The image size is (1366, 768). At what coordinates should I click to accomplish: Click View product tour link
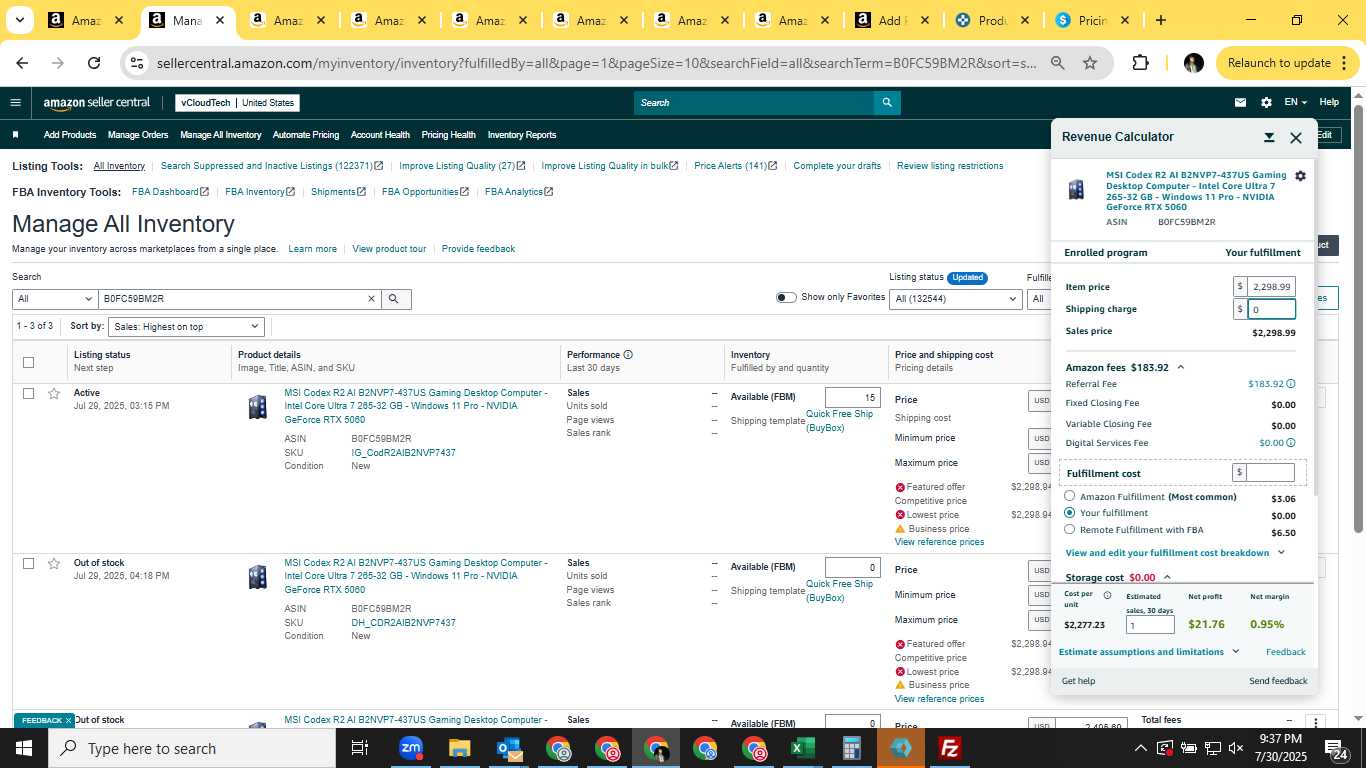389,248
